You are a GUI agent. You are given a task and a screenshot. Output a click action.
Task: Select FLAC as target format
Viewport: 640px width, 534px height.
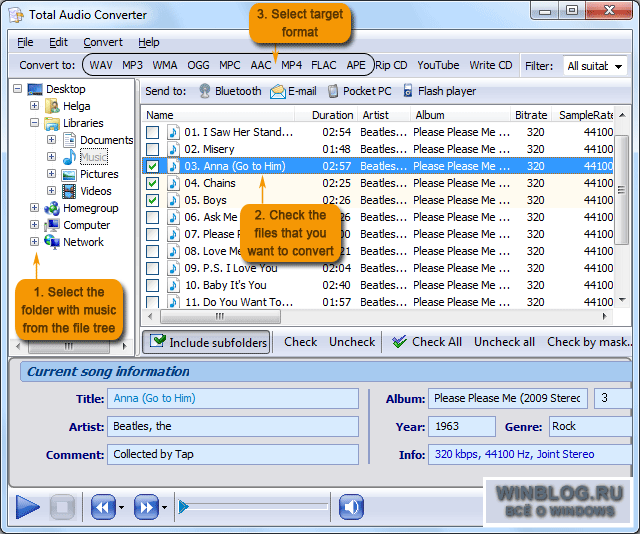[324, 65]
